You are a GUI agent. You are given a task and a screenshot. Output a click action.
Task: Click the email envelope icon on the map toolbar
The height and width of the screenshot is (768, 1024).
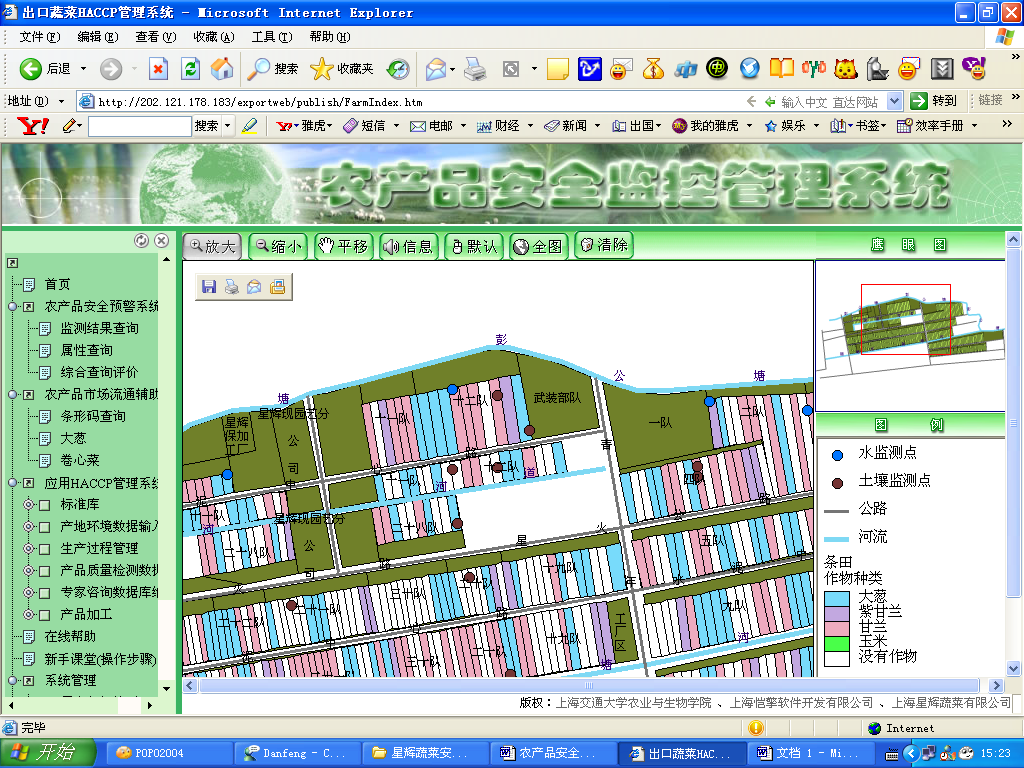(254, 287)
